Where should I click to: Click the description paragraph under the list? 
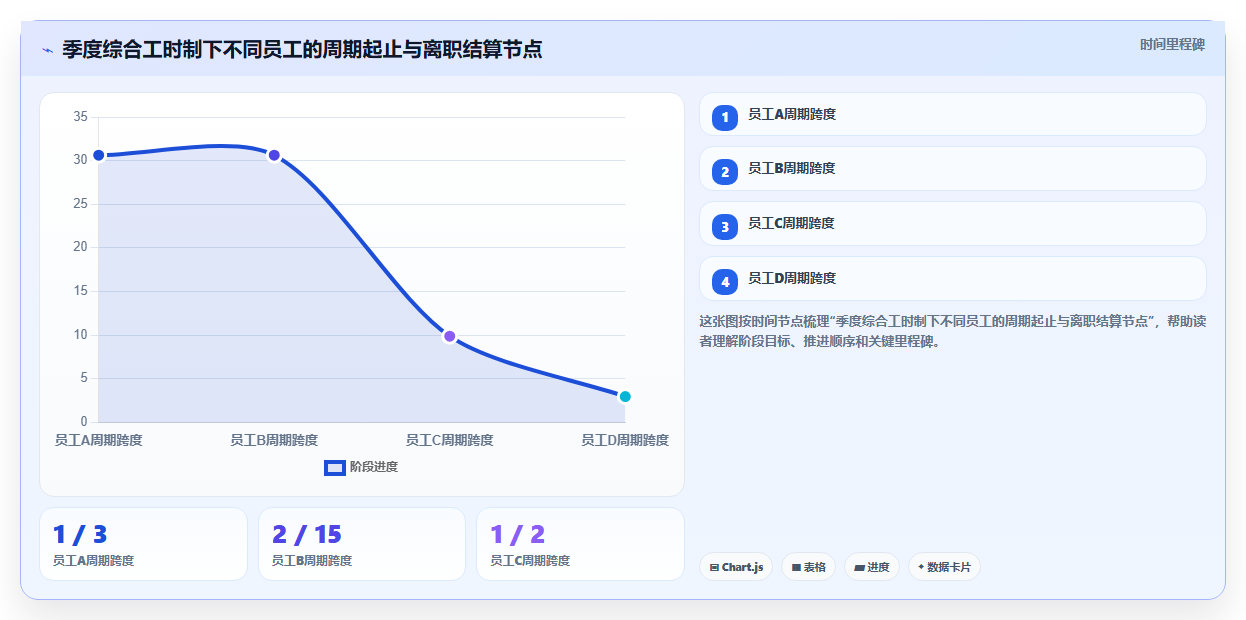(953, 331)
